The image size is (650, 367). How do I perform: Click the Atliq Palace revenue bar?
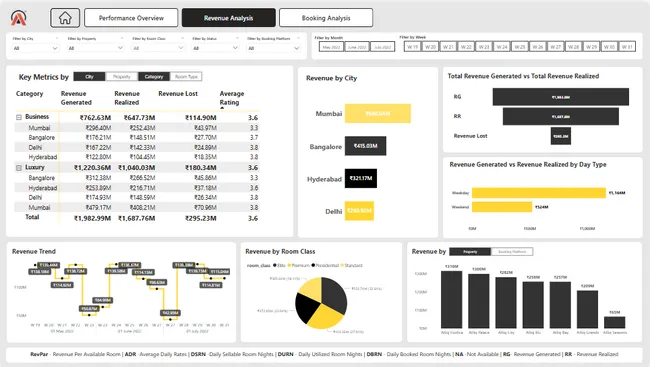(479, 301)
